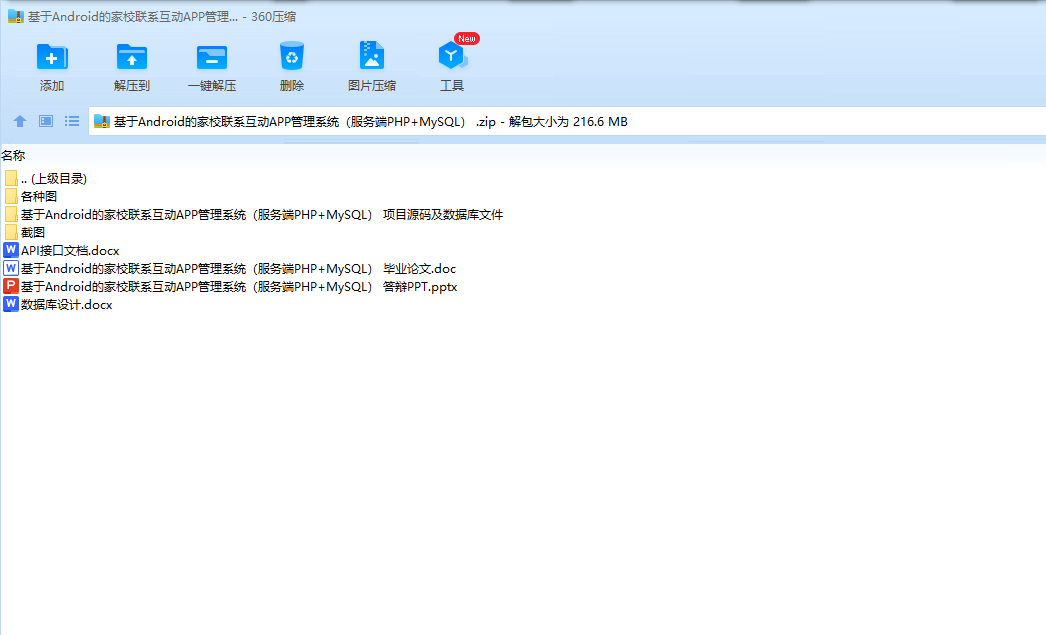Click Word icon of 数据库设计.docx
Viewport: 1046px width, 635px height.
(x=11, y=304)
